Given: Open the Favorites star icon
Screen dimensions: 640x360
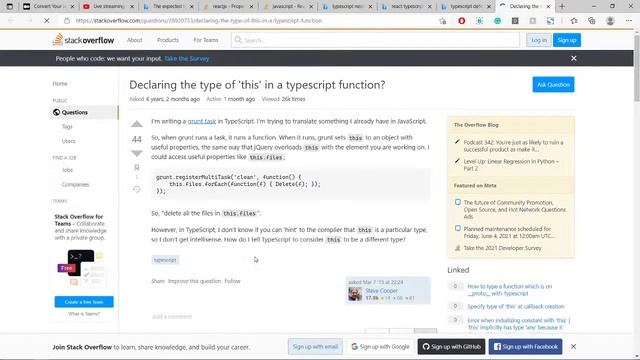Looking at the screenshot, I should pyautogui.click(x=574, y=20).
